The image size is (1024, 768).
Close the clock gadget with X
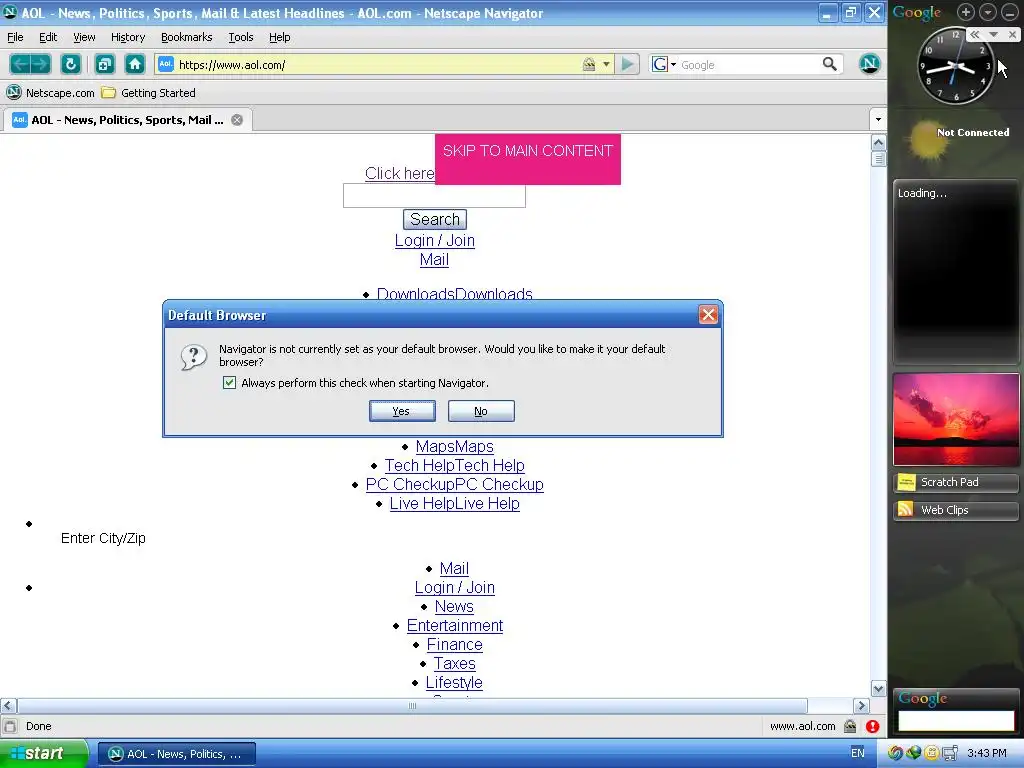pos(1013,35)
